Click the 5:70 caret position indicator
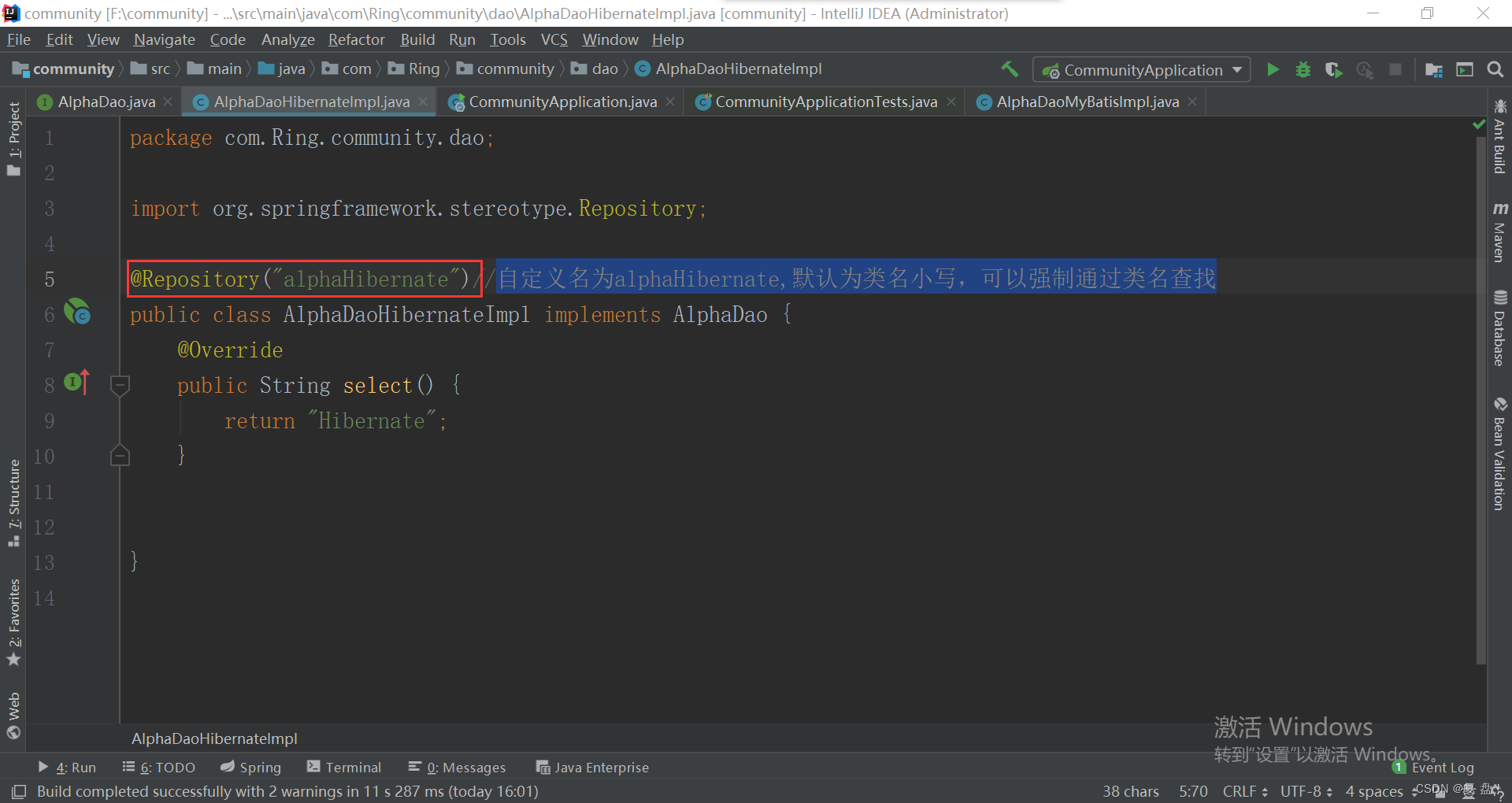This screenshot has width=1512, height=803. [1193, 791]
